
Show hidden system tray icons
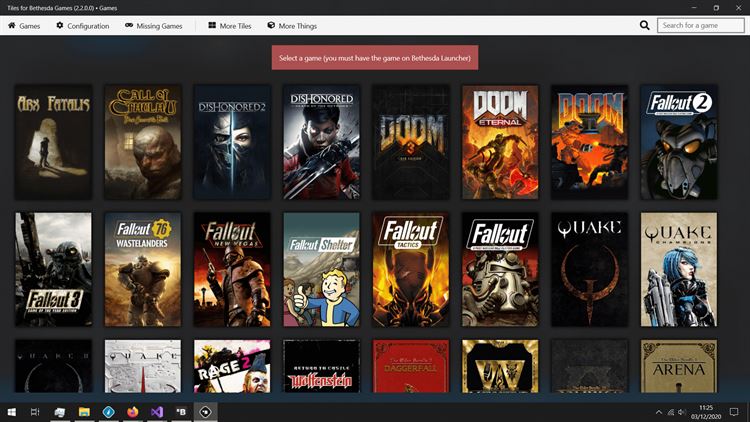[659, 412]
